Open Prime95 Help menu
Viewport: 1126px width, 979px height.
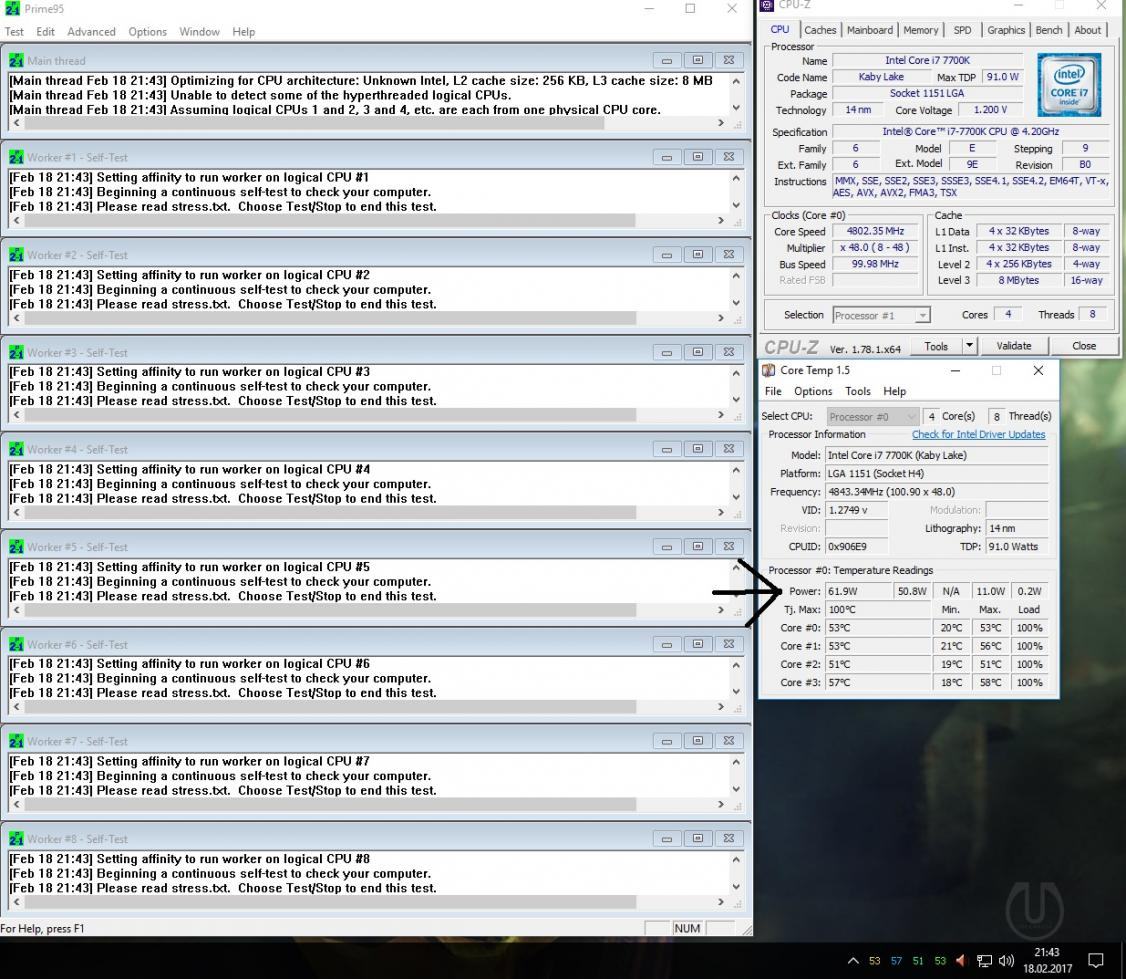(x=243, y=32)
